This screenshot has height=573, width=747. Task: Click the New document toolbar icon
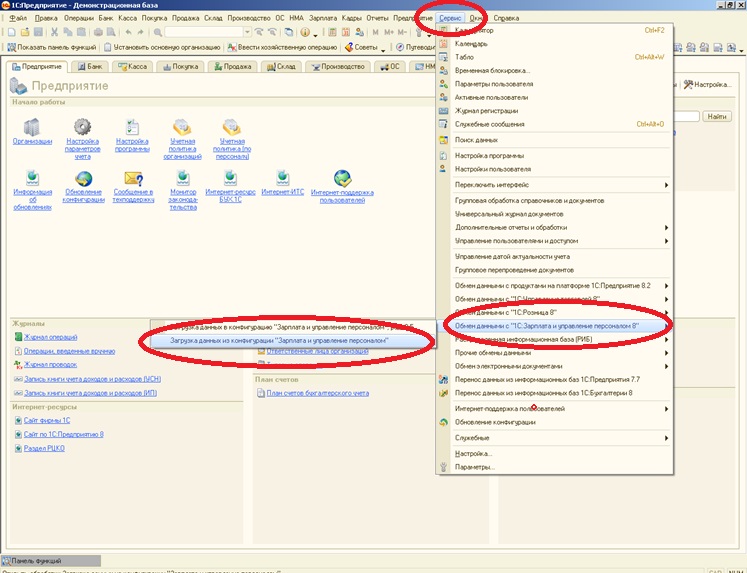point(11,32)
